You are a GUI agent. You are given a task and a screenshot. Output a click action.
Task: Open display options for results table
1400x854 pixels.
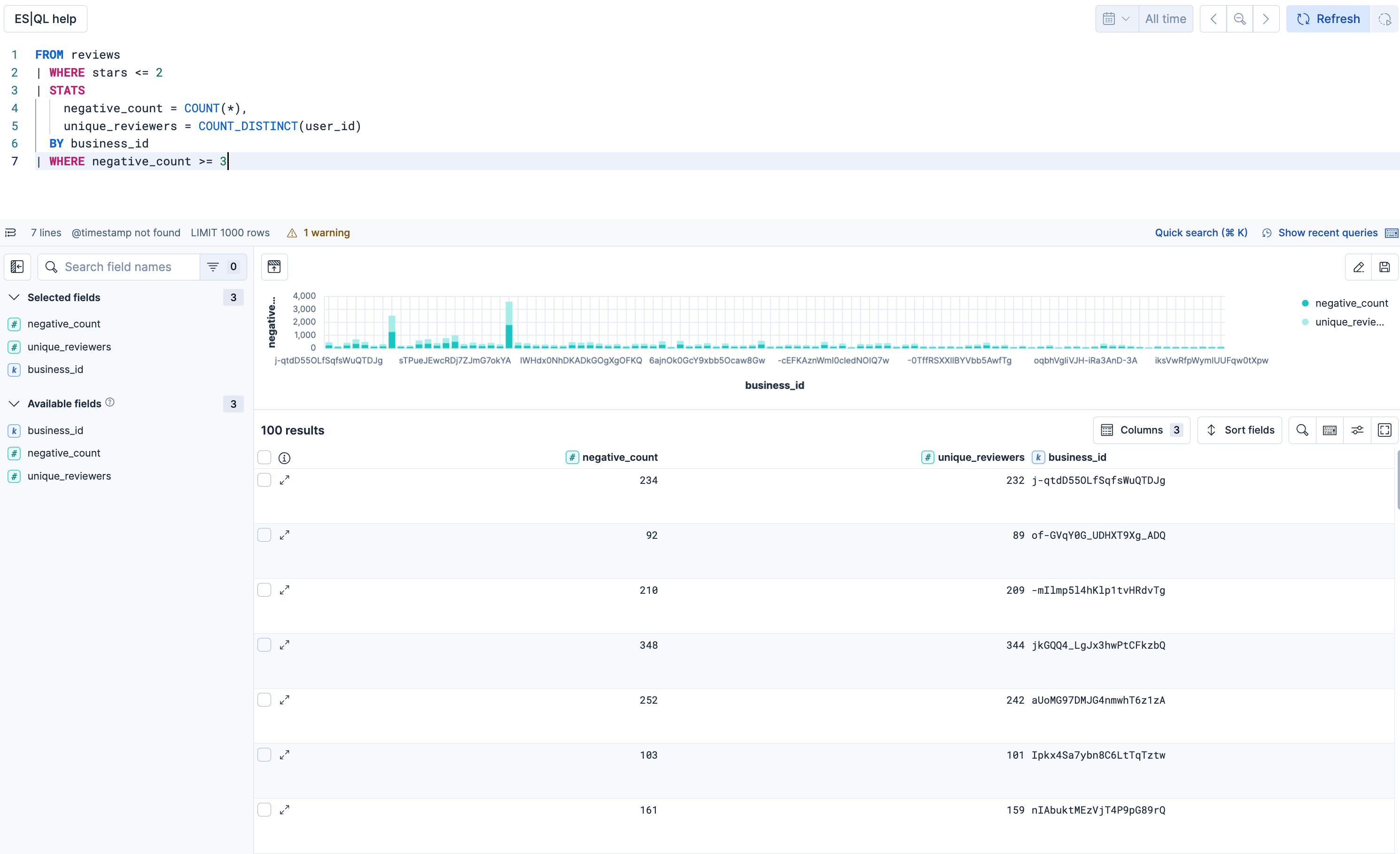coord(1357,430)
